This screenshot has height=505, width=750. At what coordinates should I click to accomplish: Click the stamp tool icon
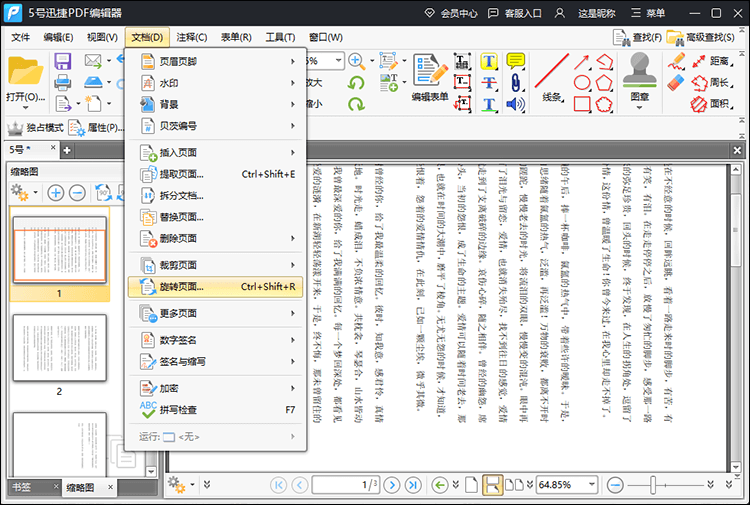pos(640,70)
